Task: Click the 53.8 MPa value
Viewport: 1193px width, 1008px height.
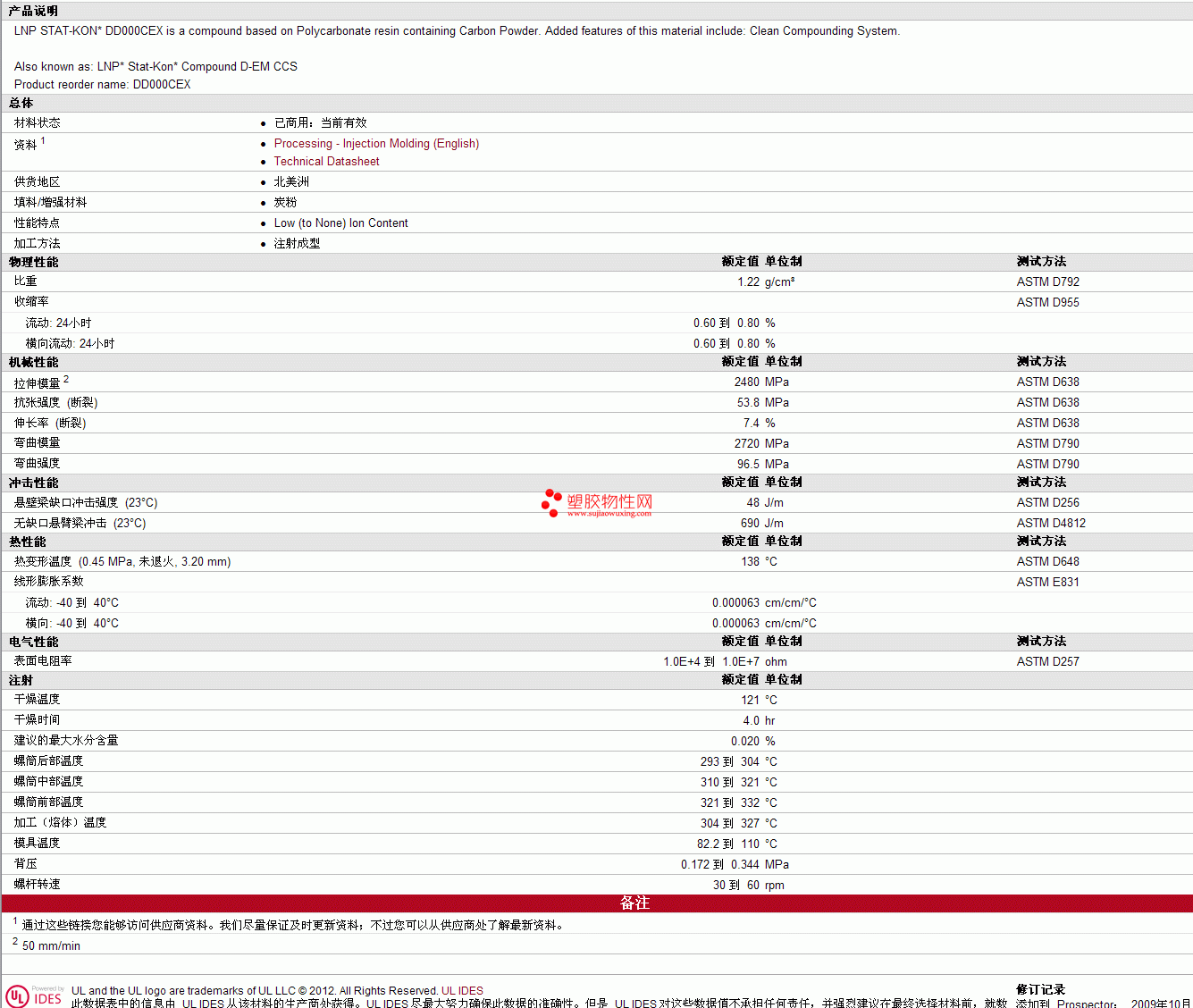Action: click(x=763, y=403)
